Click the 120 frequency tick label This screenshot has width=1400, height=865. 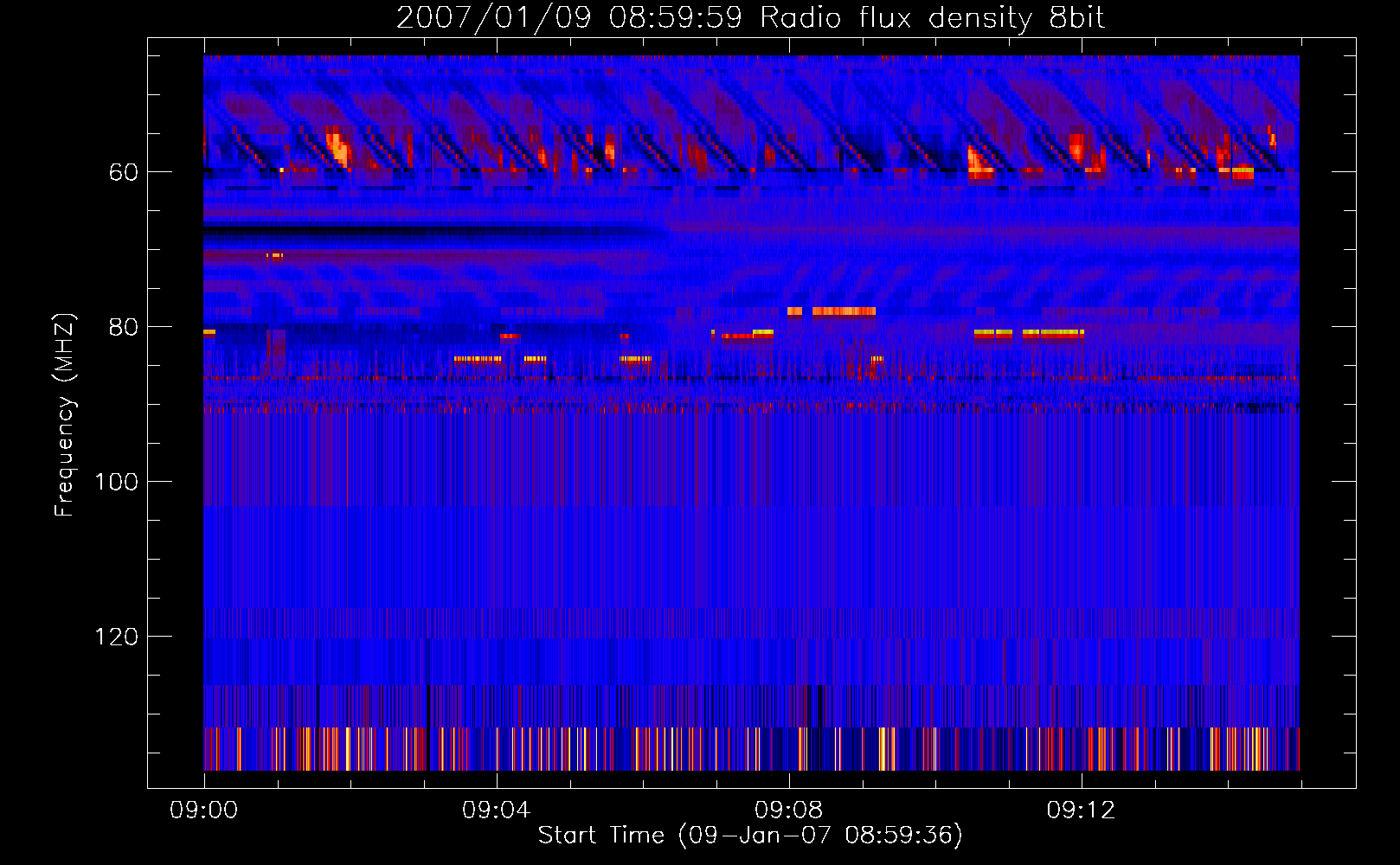click(x=117, y=637)
